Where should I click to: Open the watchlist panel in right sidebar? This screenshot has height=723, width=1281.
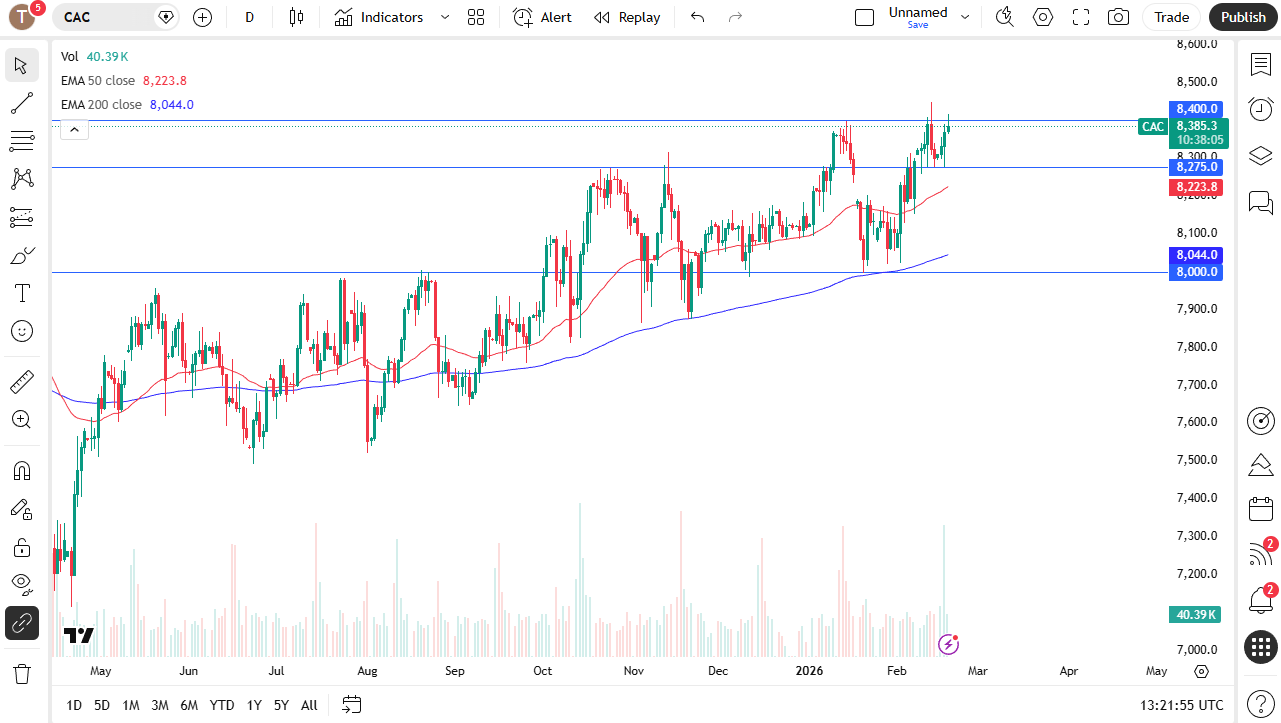point(1260,64)
